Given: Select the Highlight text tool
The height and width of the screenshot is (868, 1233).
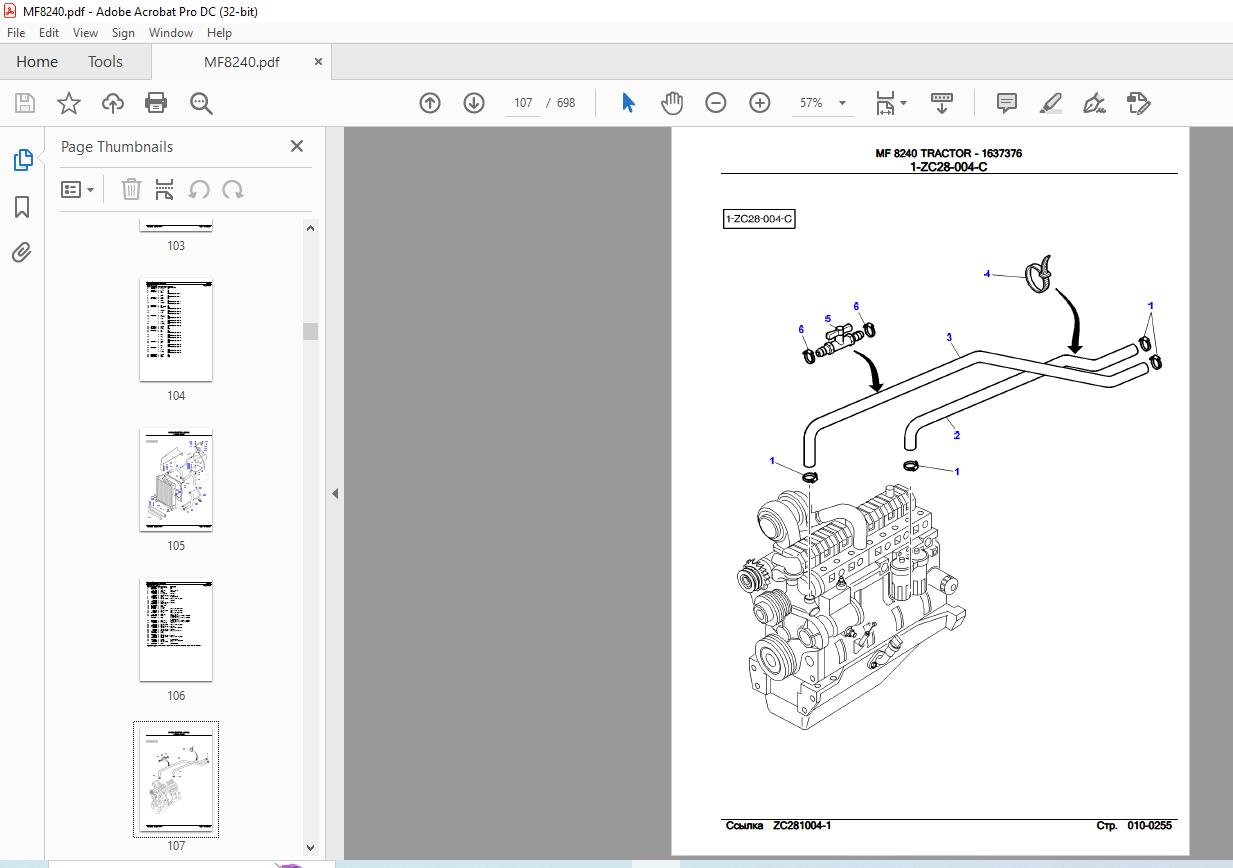Looking at the screenshot, I should (x=1050, y=103).
